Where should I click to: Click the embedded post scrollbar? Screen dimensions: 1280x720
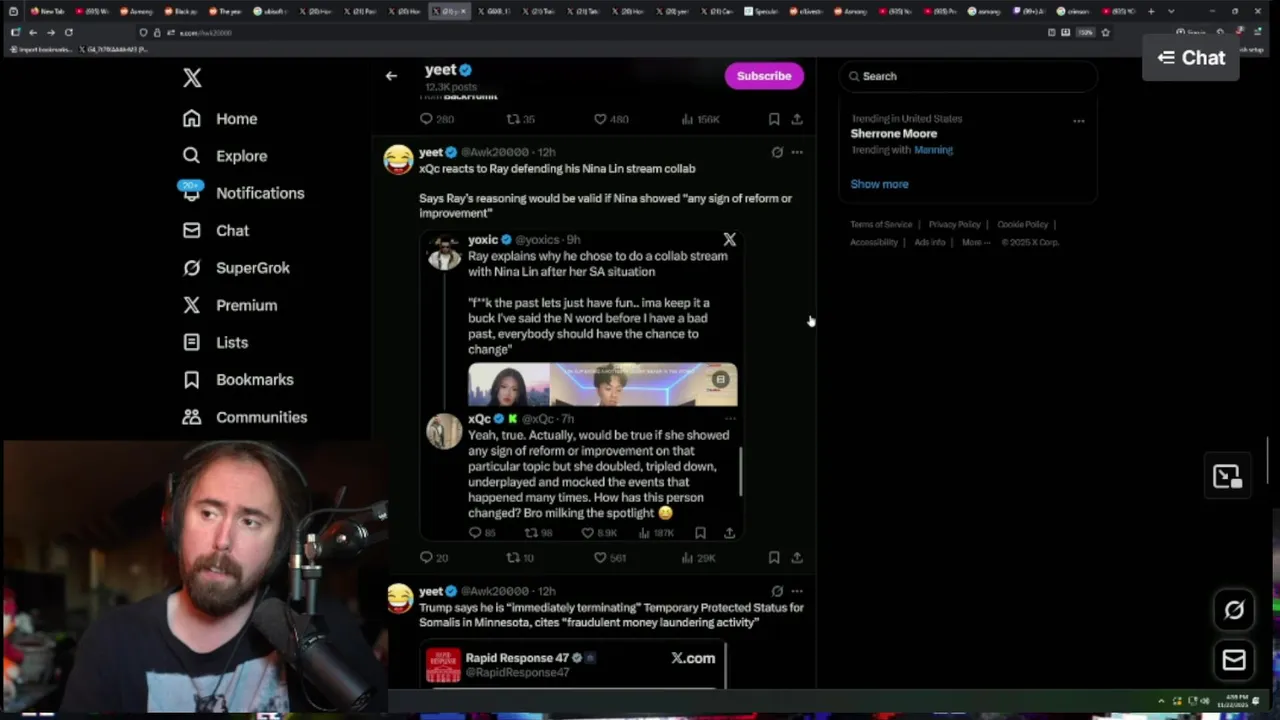coord(741,471)
